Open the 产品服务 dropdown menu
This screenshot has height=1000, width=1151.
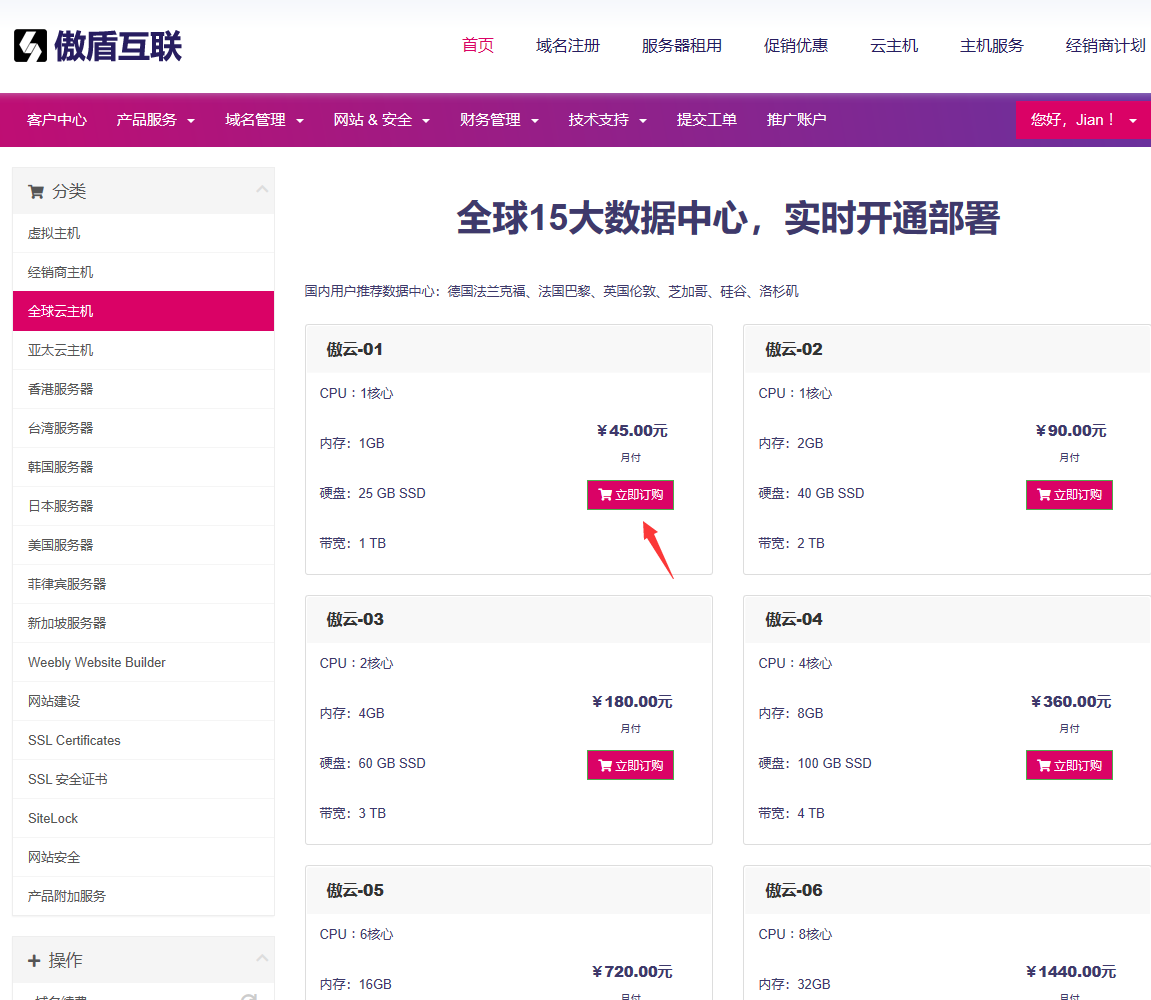155,120
